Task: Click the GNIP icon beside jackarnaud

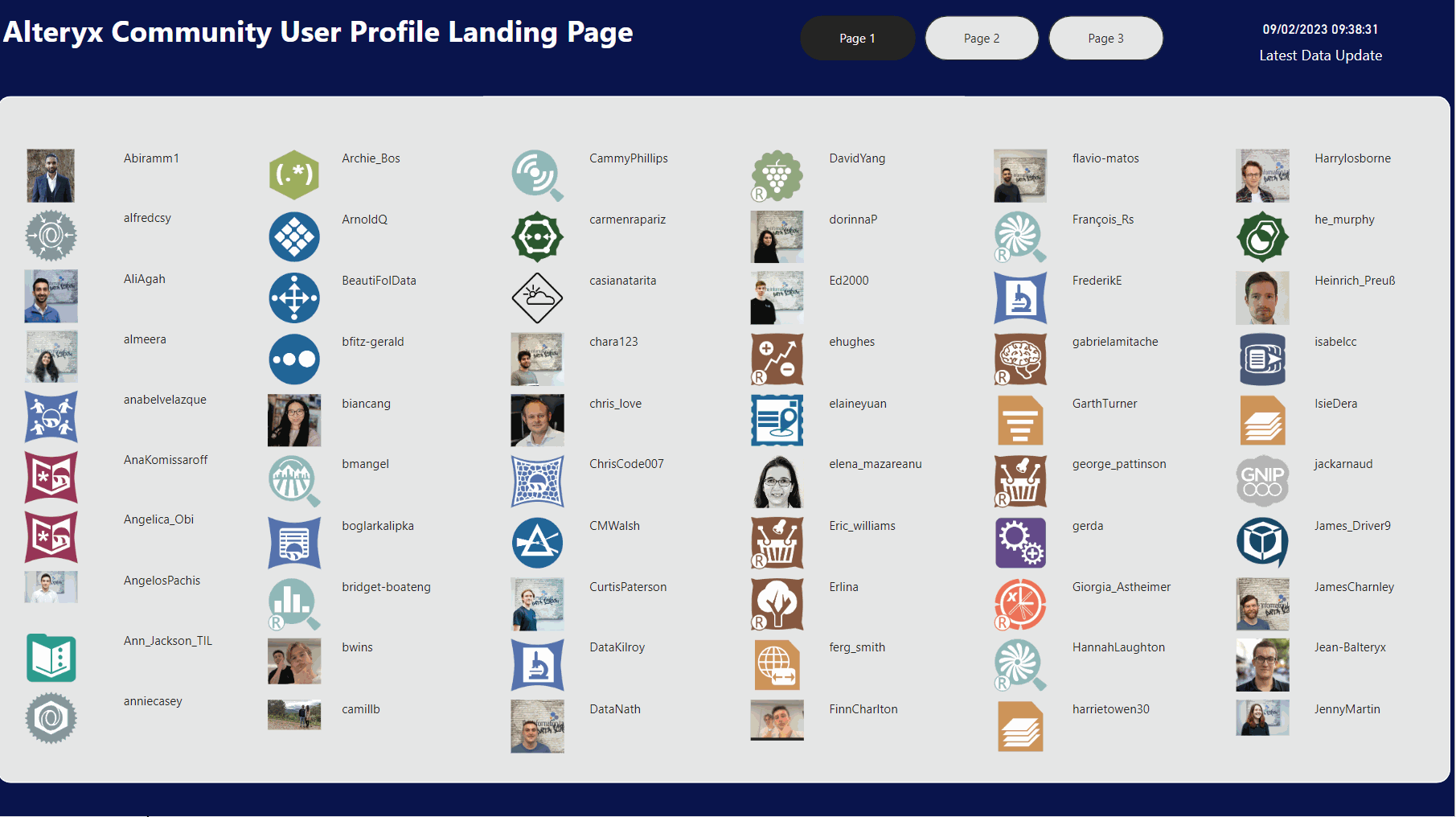Action: click(1262, 481)
